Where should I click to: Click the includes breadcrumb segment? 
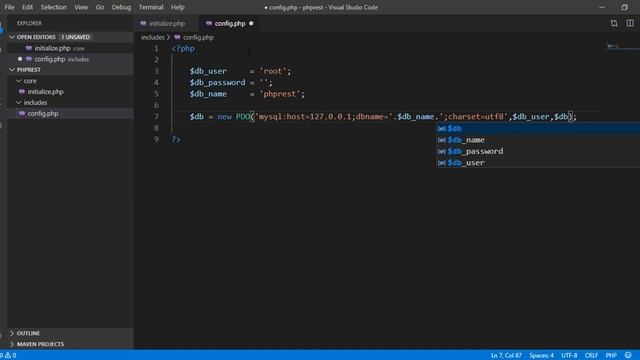153,37
